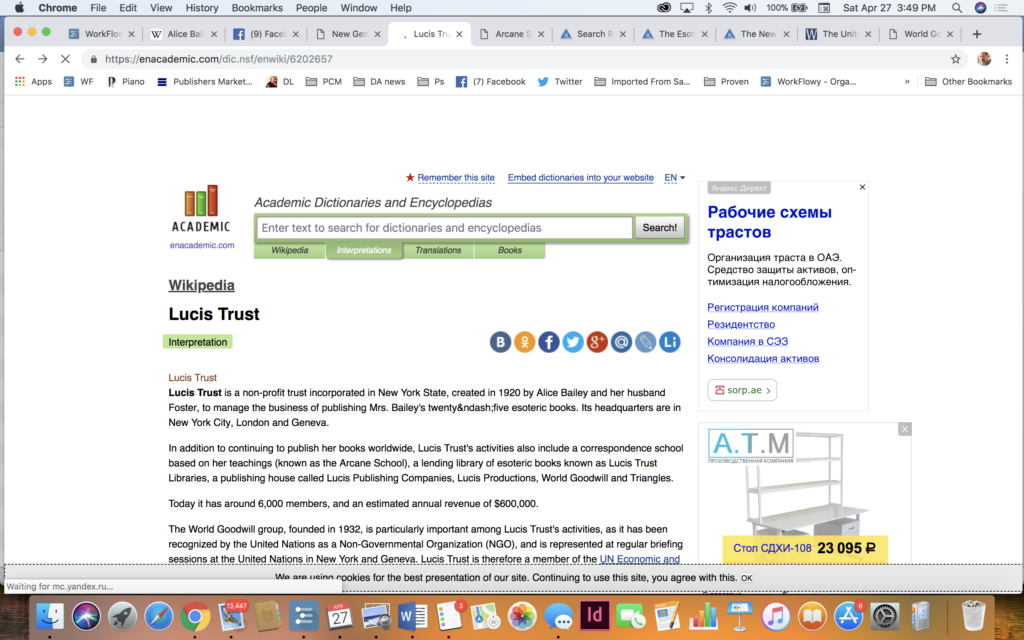The width and height of the screenshot is (1024, 640).
Task: Open the Other Bookmarks folder
Action: [x=968, y=82]
